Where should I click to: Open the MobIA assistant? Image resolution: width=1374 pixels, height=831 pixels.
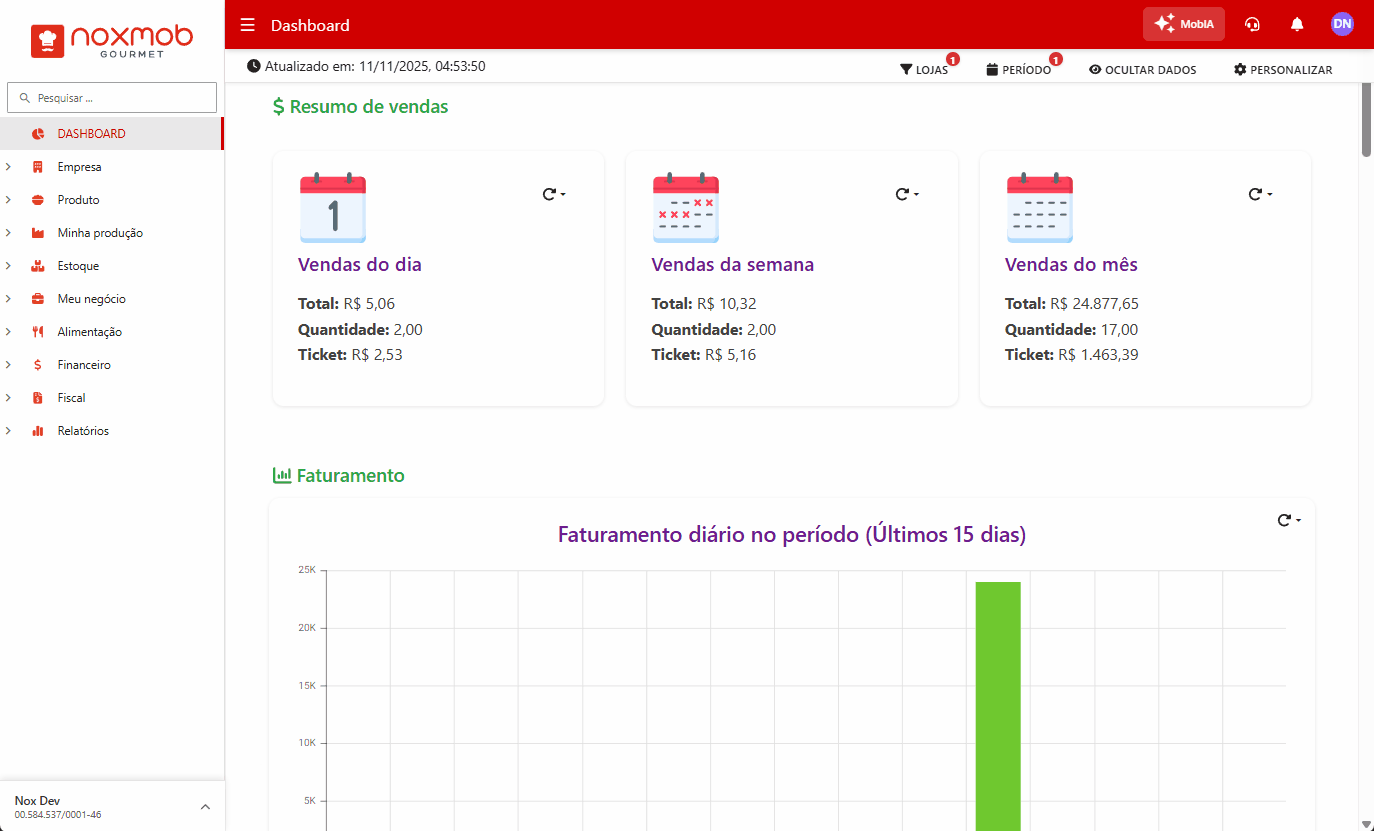click(x=1183, y=24)
